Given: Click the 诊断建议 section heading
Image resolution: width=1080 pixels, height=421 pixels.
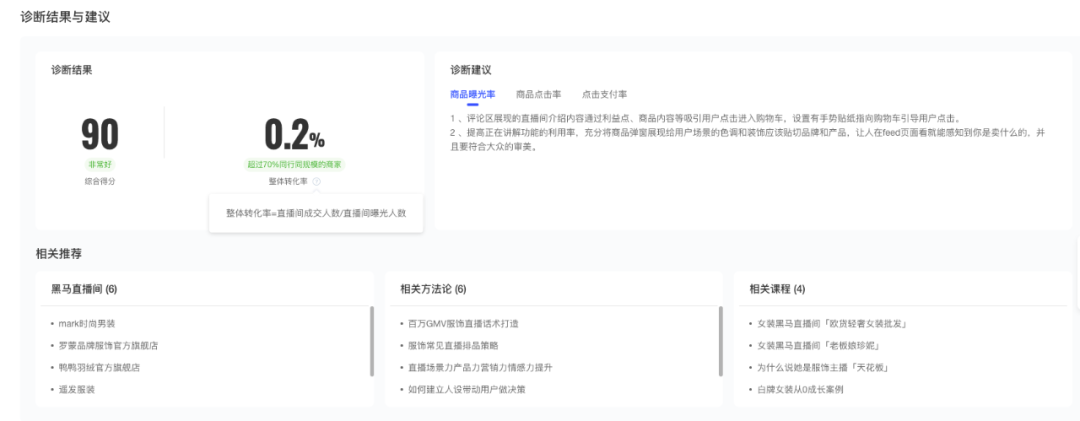Looking at the screenshot, I should click(x=470, y=70).
